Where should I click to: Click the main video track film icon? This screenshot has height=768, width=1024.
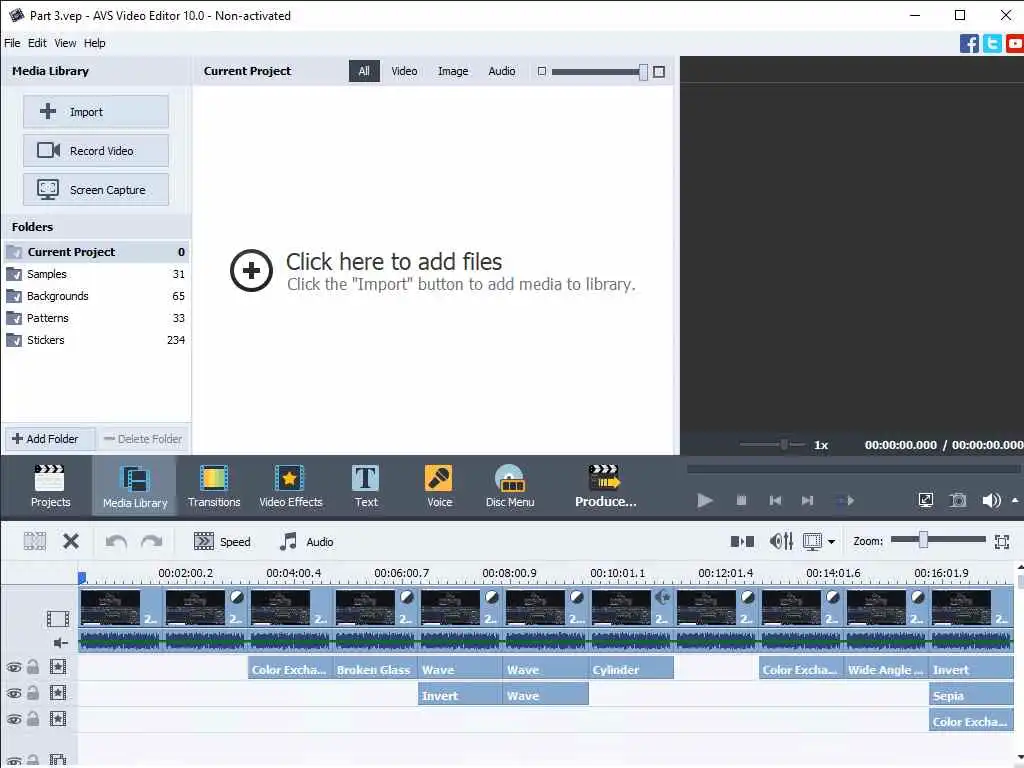tap(57, 618)
